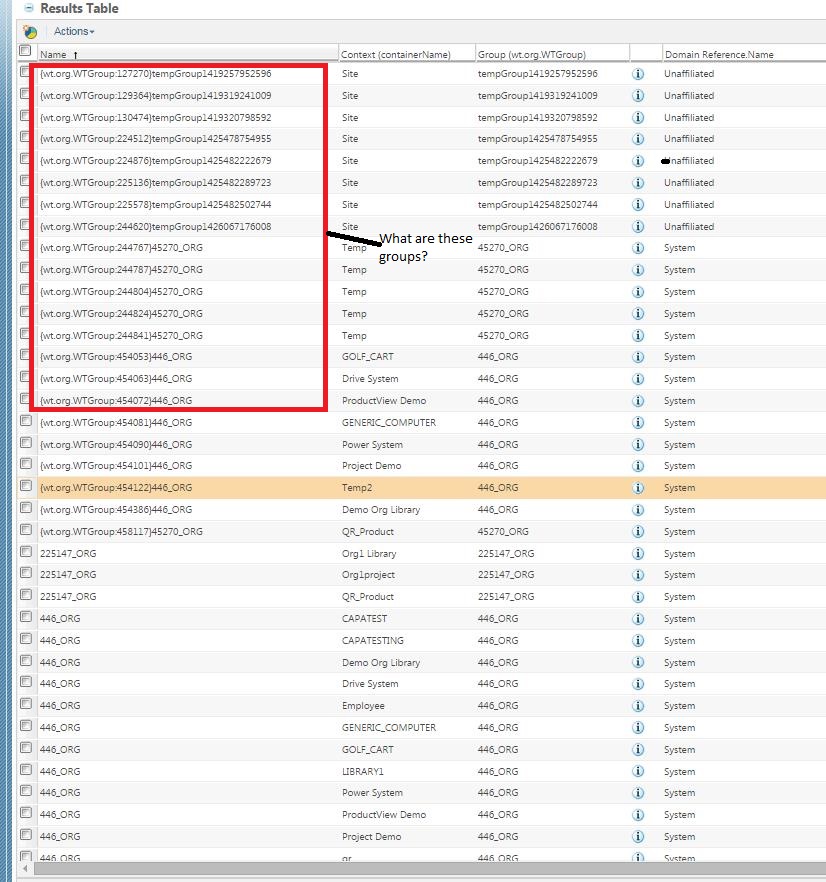Image resolution: width=826 pixels, height=882 pixels.
Task: Open info icon for tempGroup1426067176008
Action: pos(638,227)
